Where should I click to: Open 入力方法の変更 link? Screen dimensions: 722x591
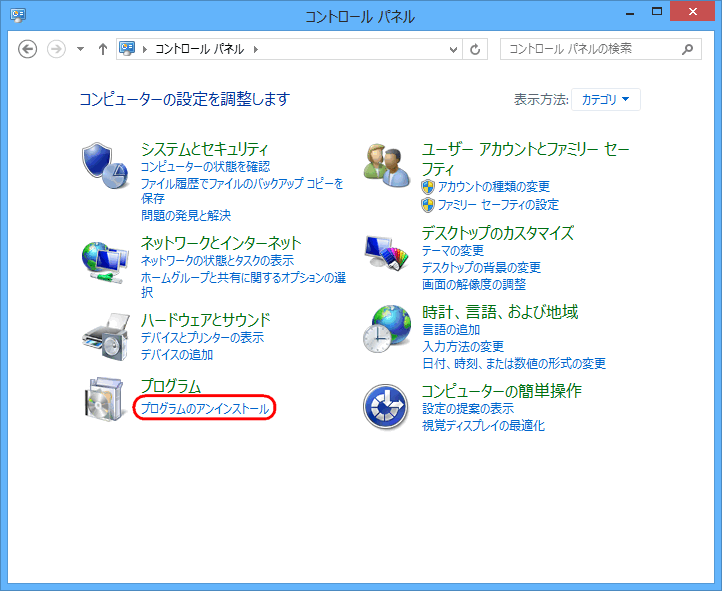pyautogui.click(x=463, y=346)
